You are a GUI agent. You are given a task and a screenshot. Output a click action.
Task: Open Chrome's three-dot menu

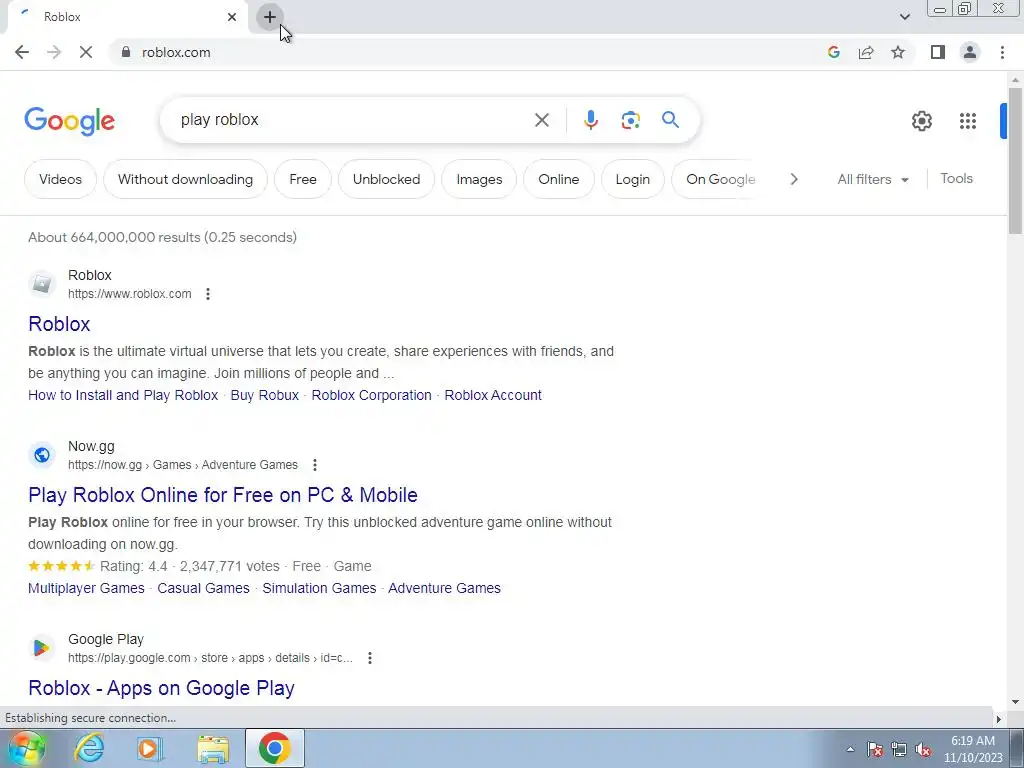(1002, 52)
